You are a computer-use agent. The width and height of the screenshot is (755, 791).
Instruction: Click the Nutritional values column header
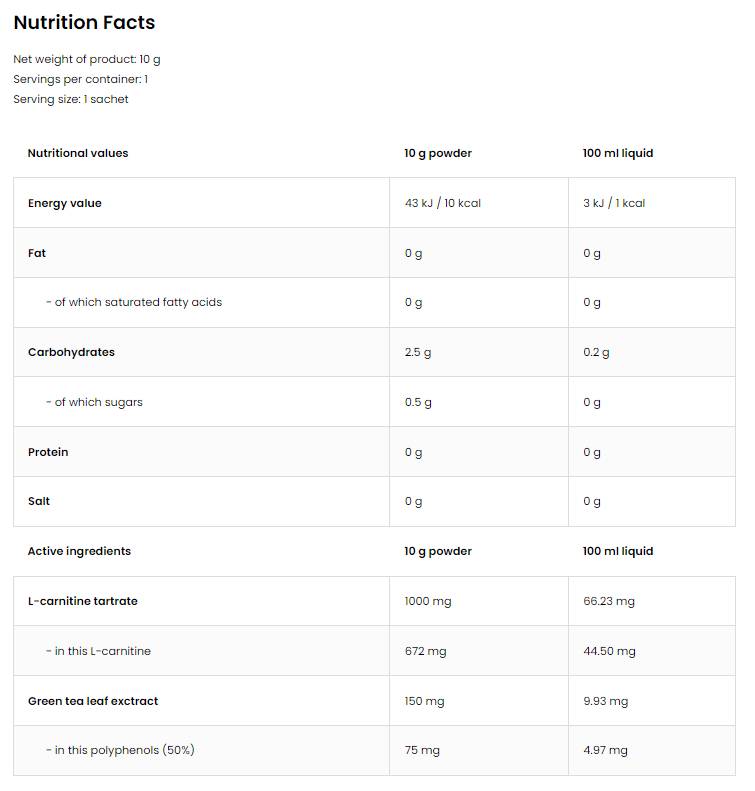click(x=78, y=153)
